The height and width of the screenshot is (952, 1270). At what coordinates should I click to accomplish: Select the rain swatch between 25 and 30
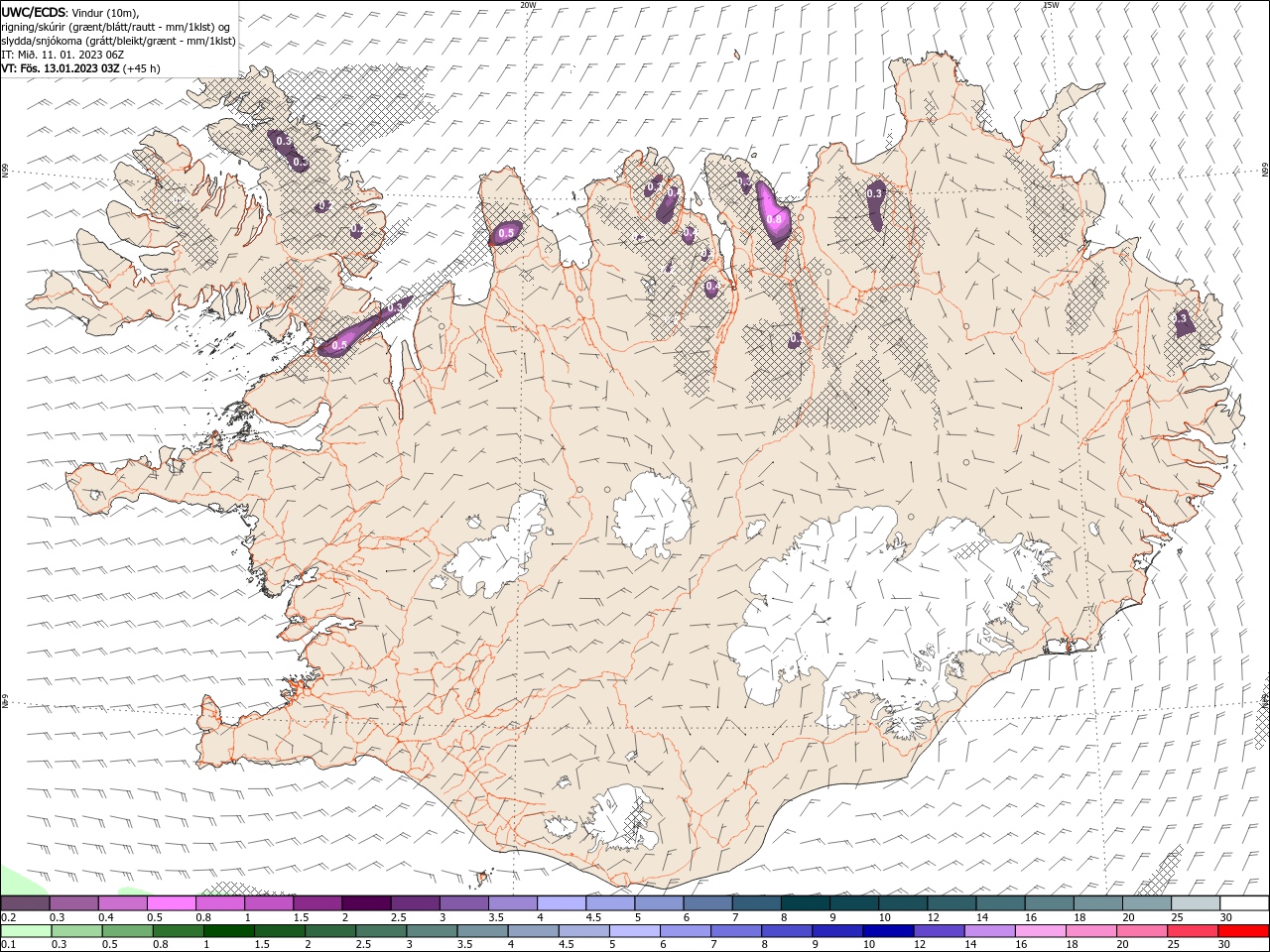point(1192,931)
